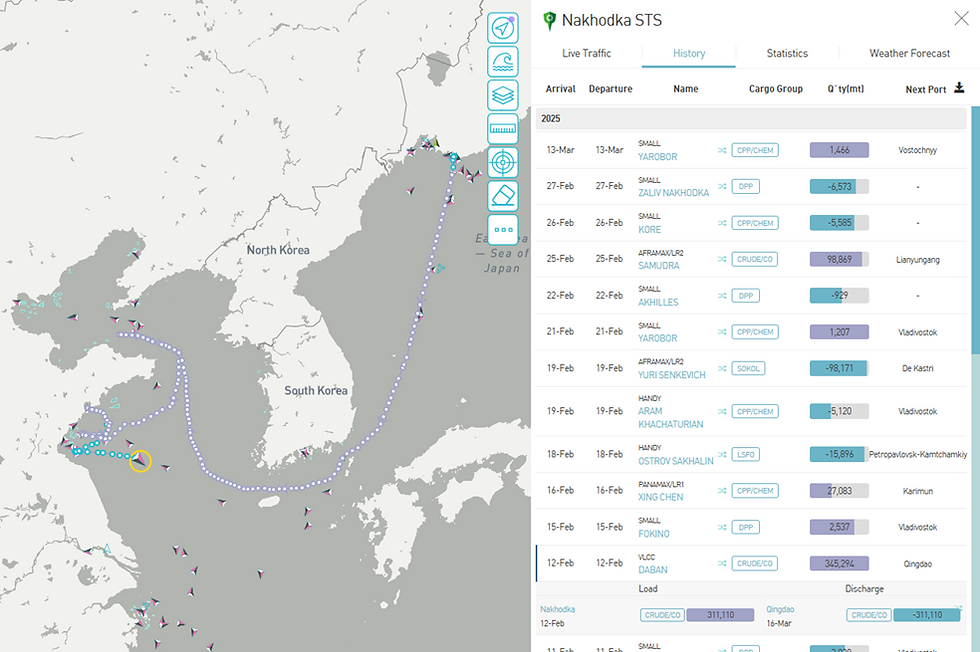Screen dimensions: 980x652
Task: Click the Q'ty(mt) column header
Action: coord(846,89)
